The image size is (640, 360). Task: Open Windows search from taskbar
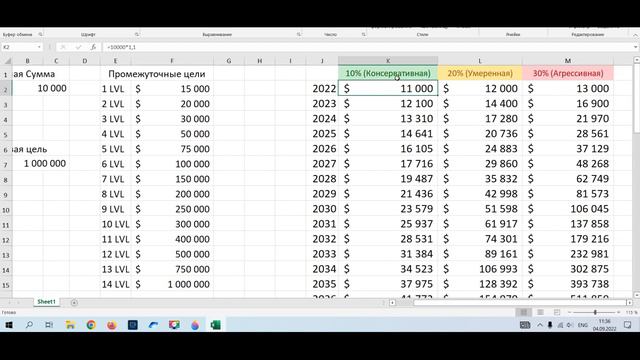29,325
